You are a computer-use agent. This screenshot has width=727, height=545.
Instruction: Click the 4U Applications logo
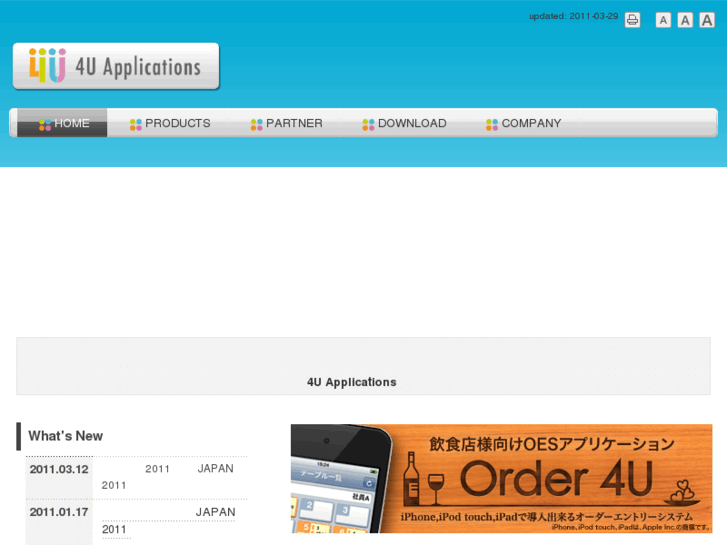[116, 66]
